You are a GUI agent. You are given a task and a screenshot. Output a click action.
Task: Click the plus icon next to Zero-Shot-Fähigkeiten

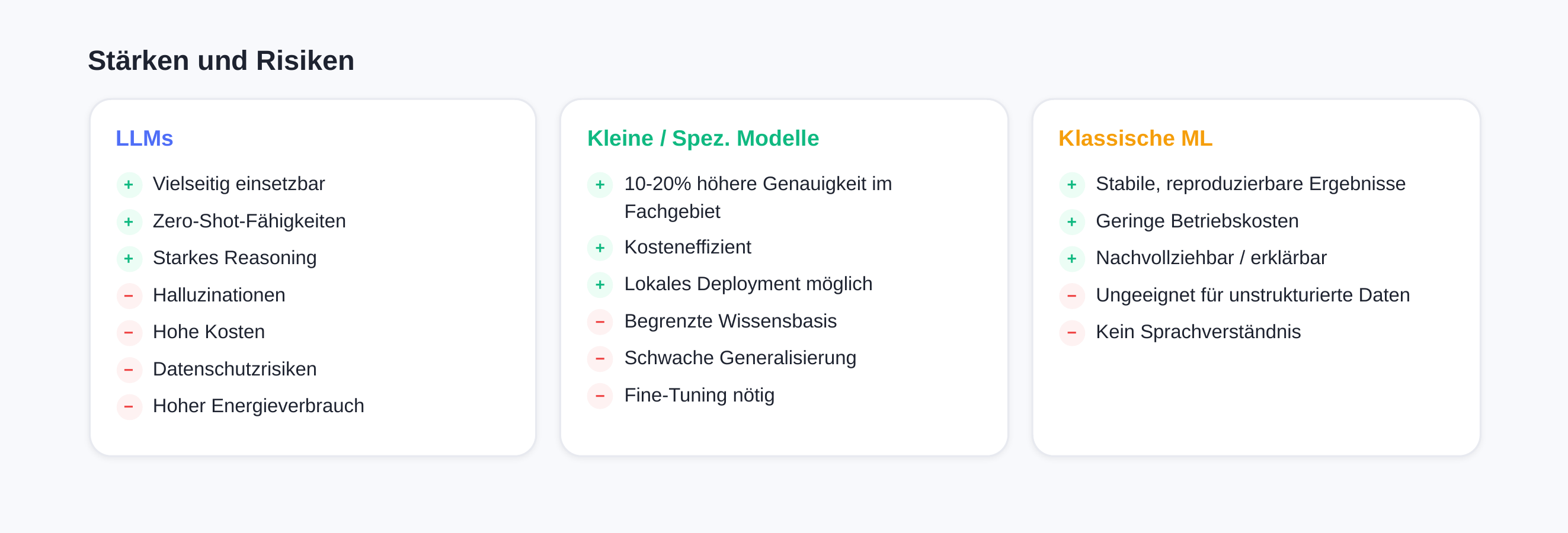(129, 221)
